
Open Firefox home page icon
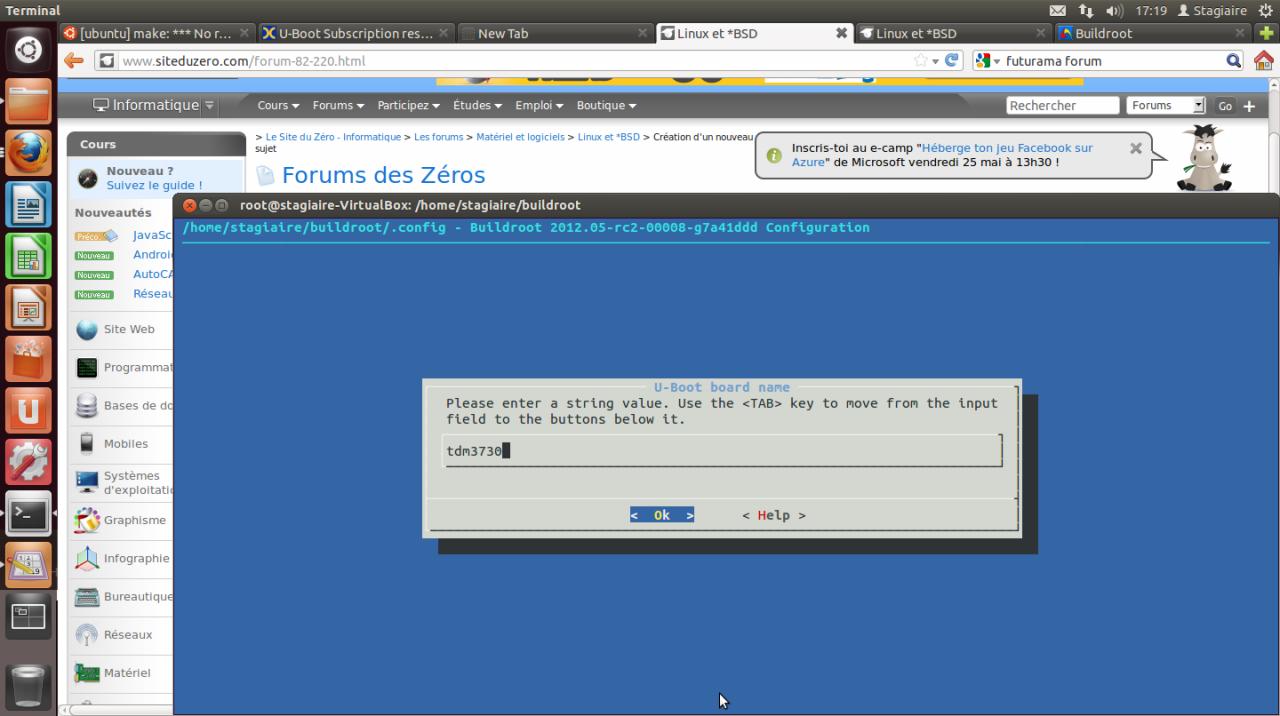click(1264, 60)
